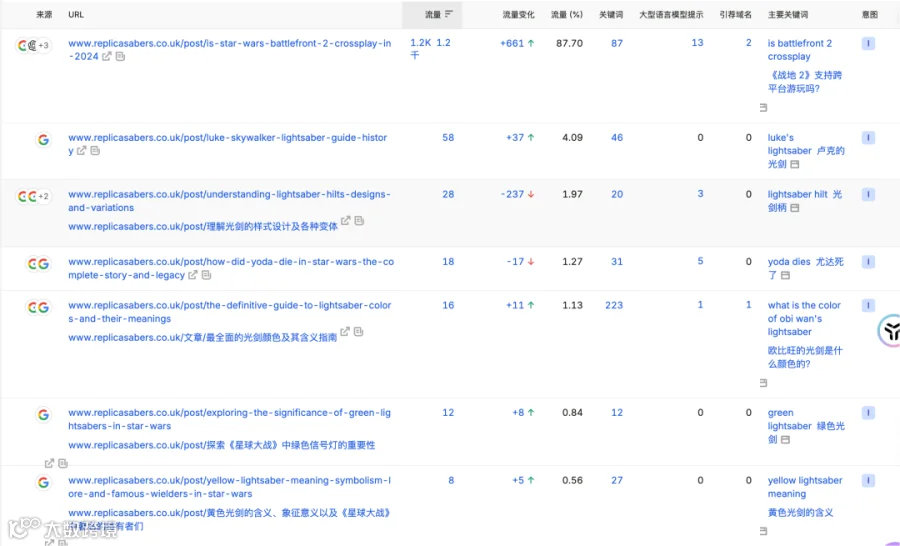Click intent badge in yoda dies row

pyautogui.click(x=868, y=262)
